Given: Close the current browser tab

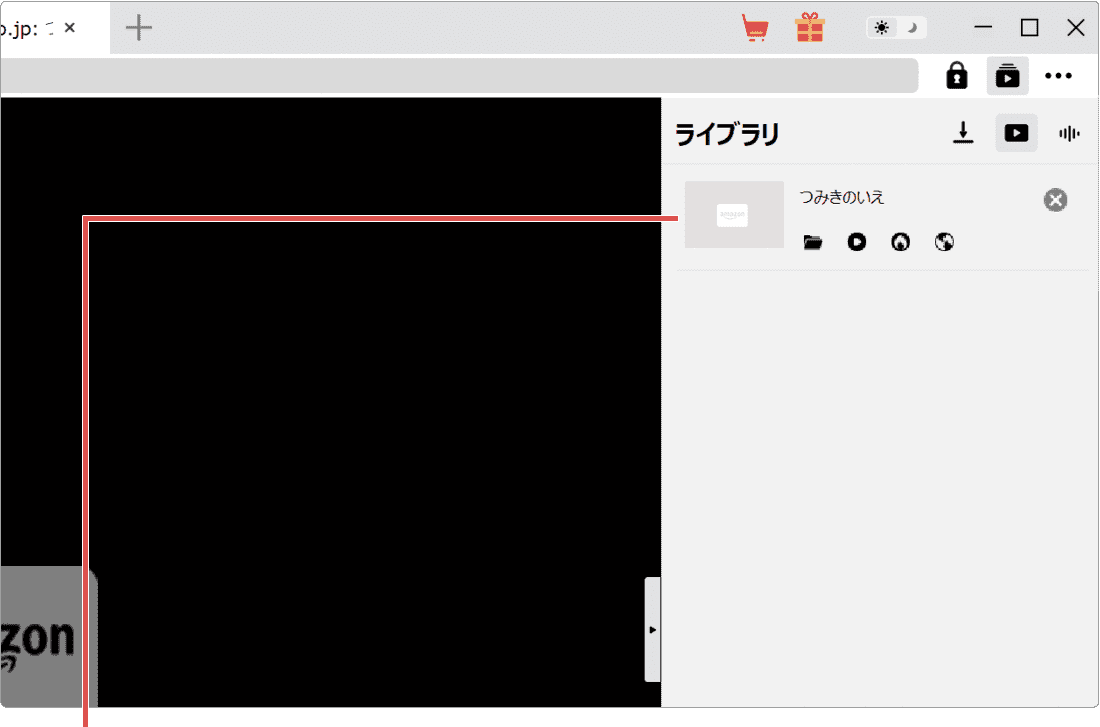Looking at the screenshot, I should pyautogui.click(x=69, y=28).
